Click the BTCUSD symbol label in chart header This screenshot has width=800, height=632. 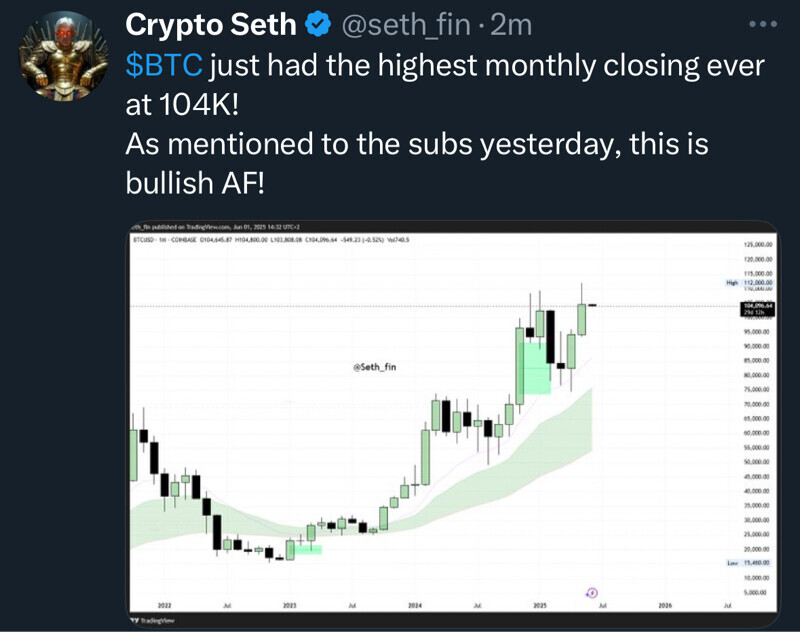145,239
